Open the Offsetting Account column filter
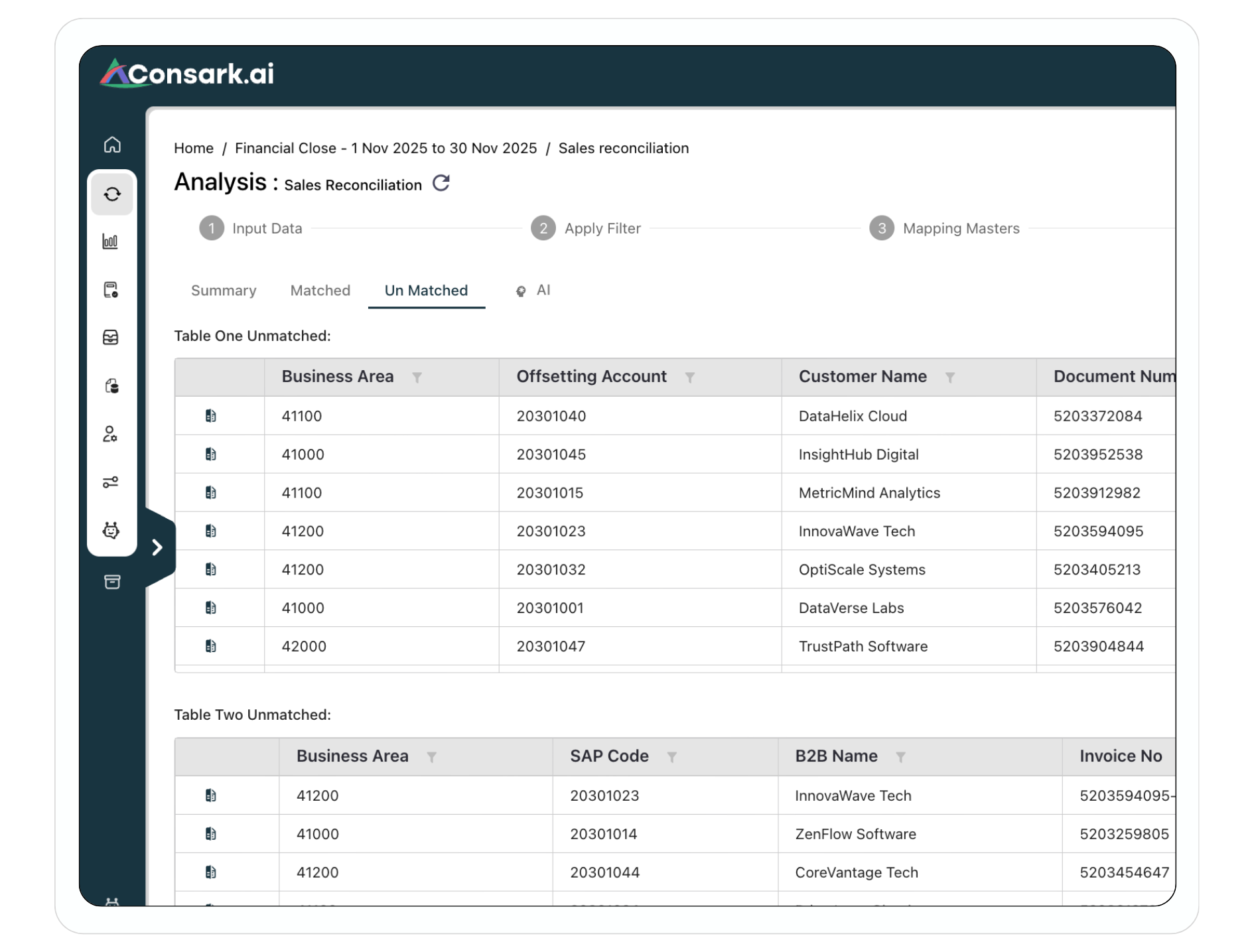This screenshot has height=952, width=1254. 689,377
